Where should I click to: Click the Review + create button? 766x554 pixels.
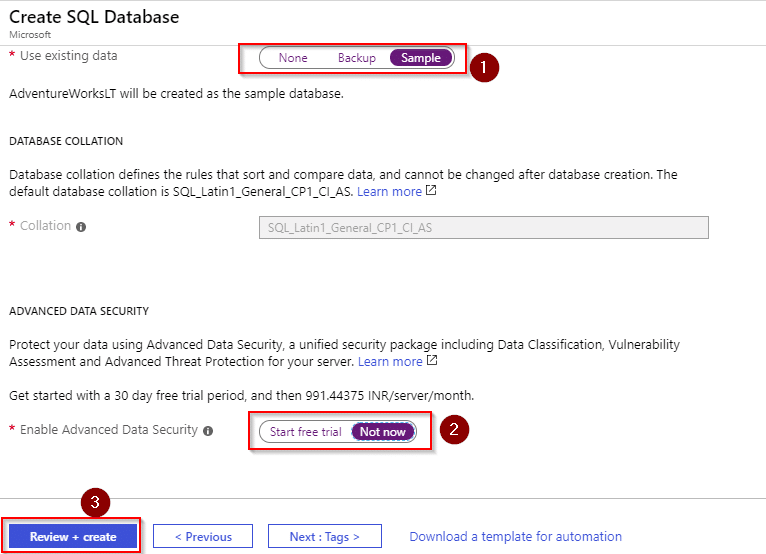point(73,536)
